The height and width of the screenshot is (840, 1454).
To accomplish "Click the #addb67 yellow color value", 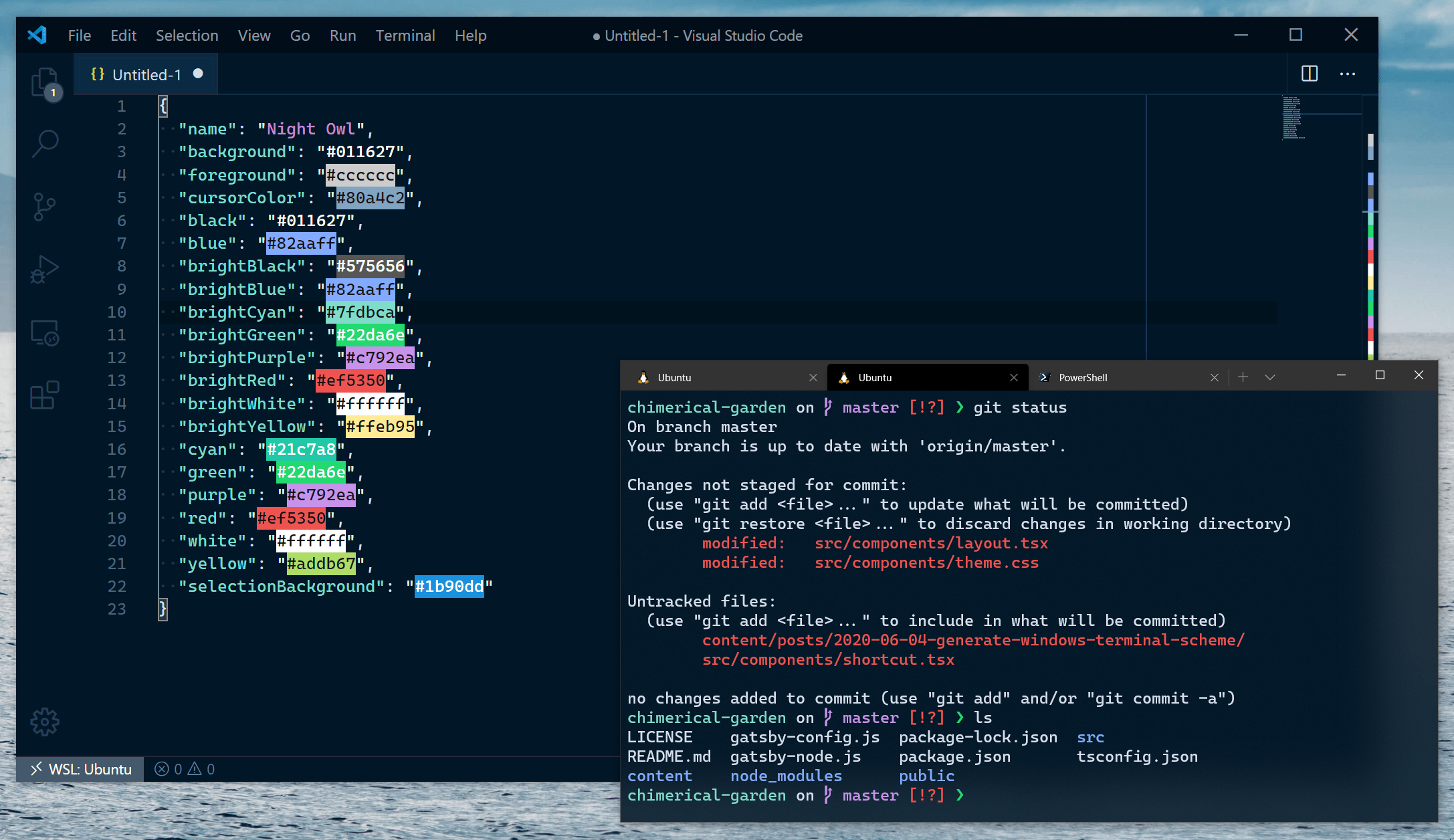I will coord(321,564).
